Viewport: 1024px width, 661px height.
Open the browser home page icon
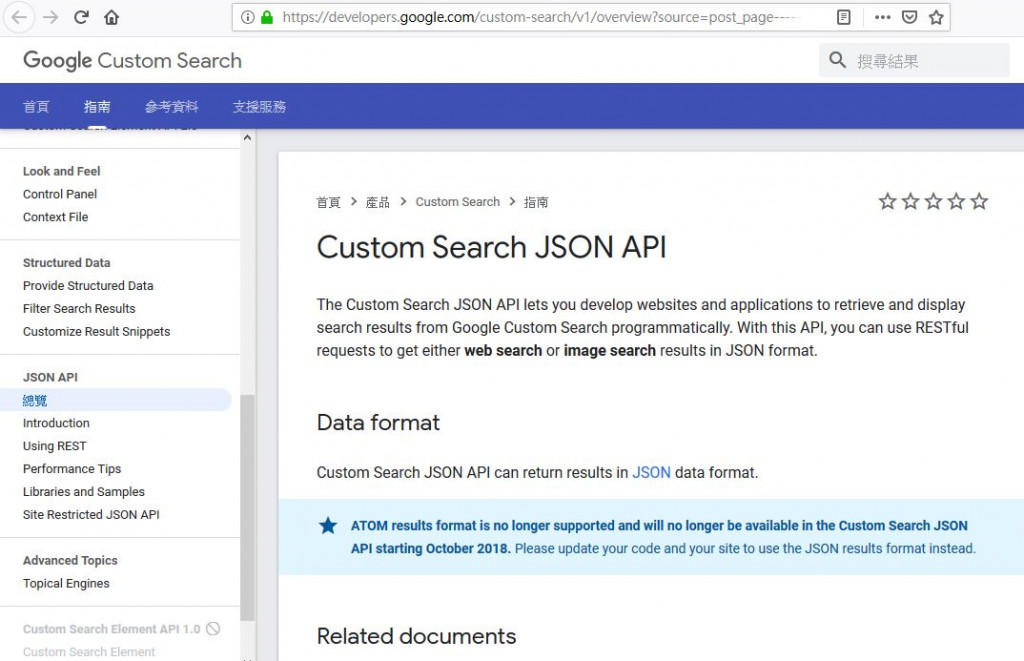point(112,17)
